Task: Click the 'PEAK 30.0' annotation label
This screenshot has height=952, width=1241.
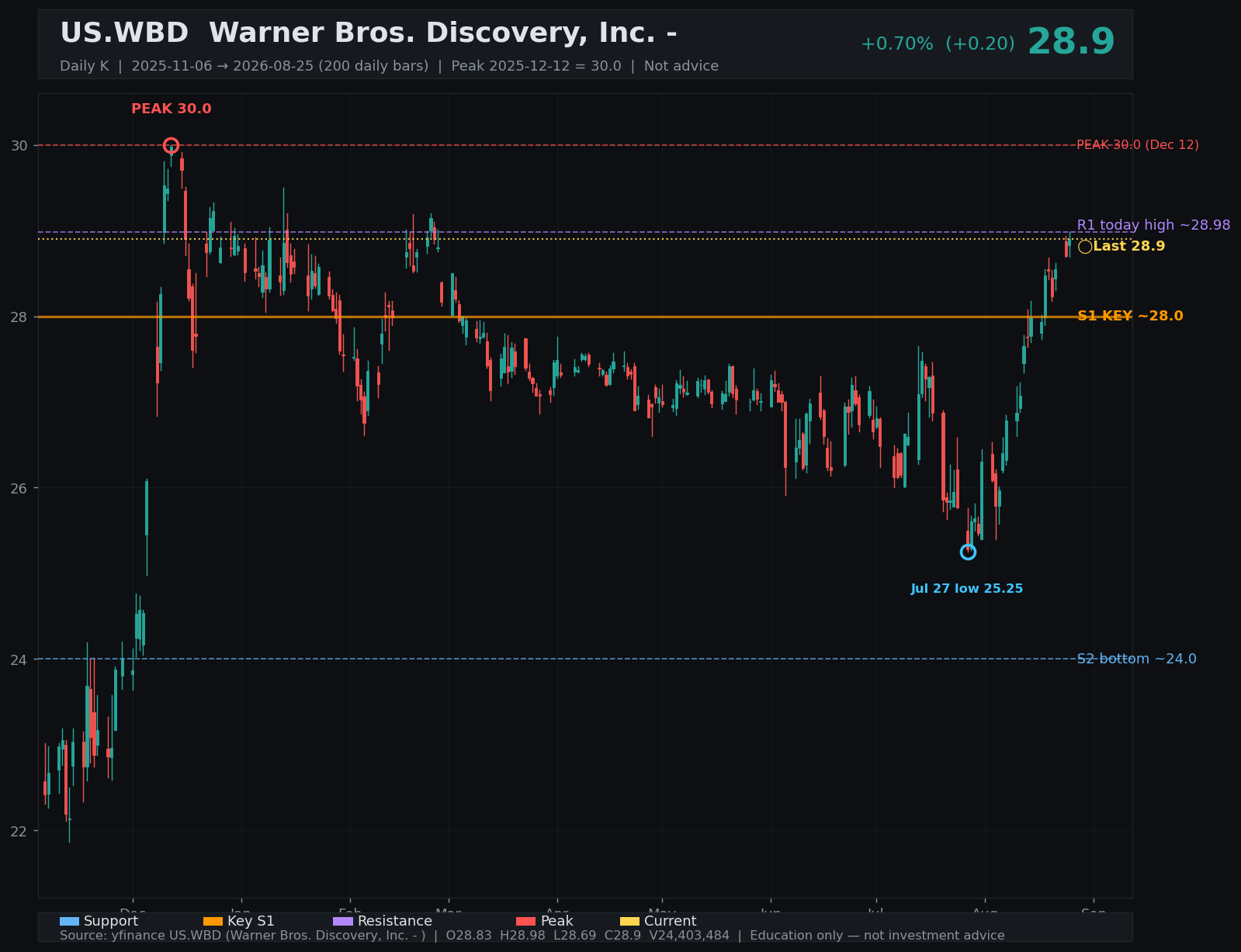Action: (x=172, y=109)
